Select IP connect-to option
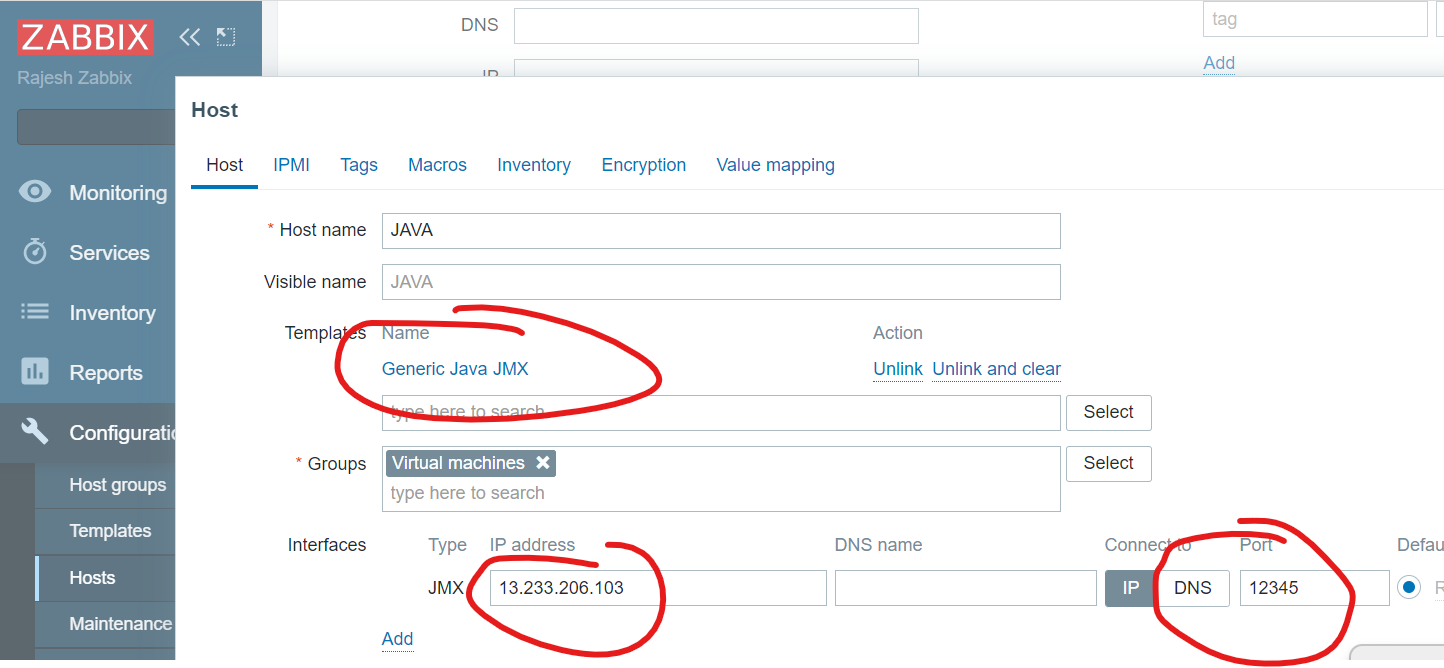This screenshot has height=668, width=1444. point(1130,588)
